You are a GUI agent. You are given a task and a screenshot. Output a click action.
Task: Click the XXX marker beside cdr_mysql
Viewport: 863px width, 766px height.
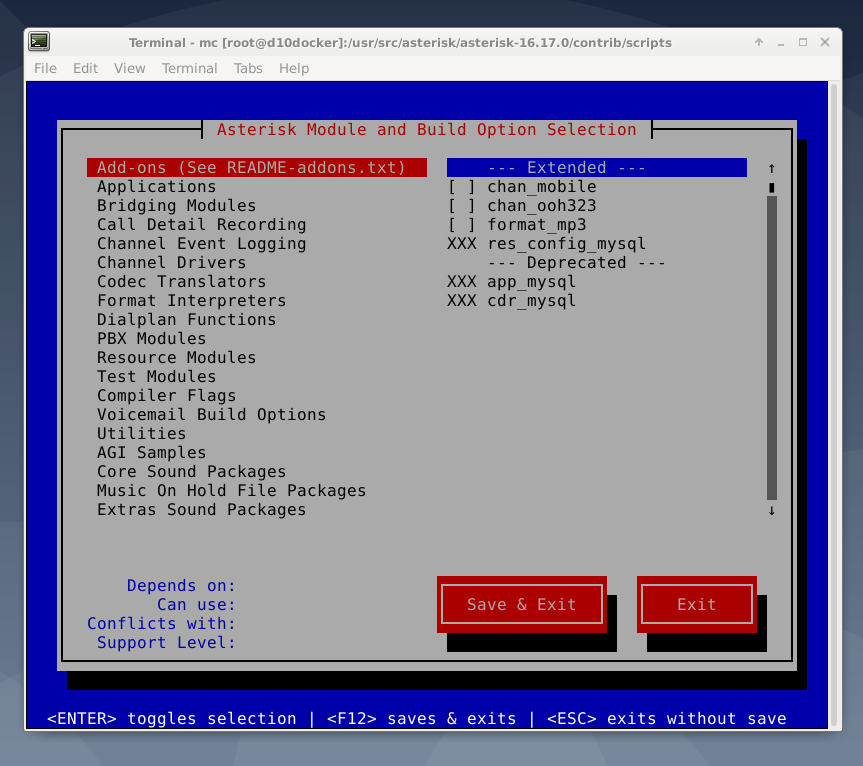click(461, 301)
